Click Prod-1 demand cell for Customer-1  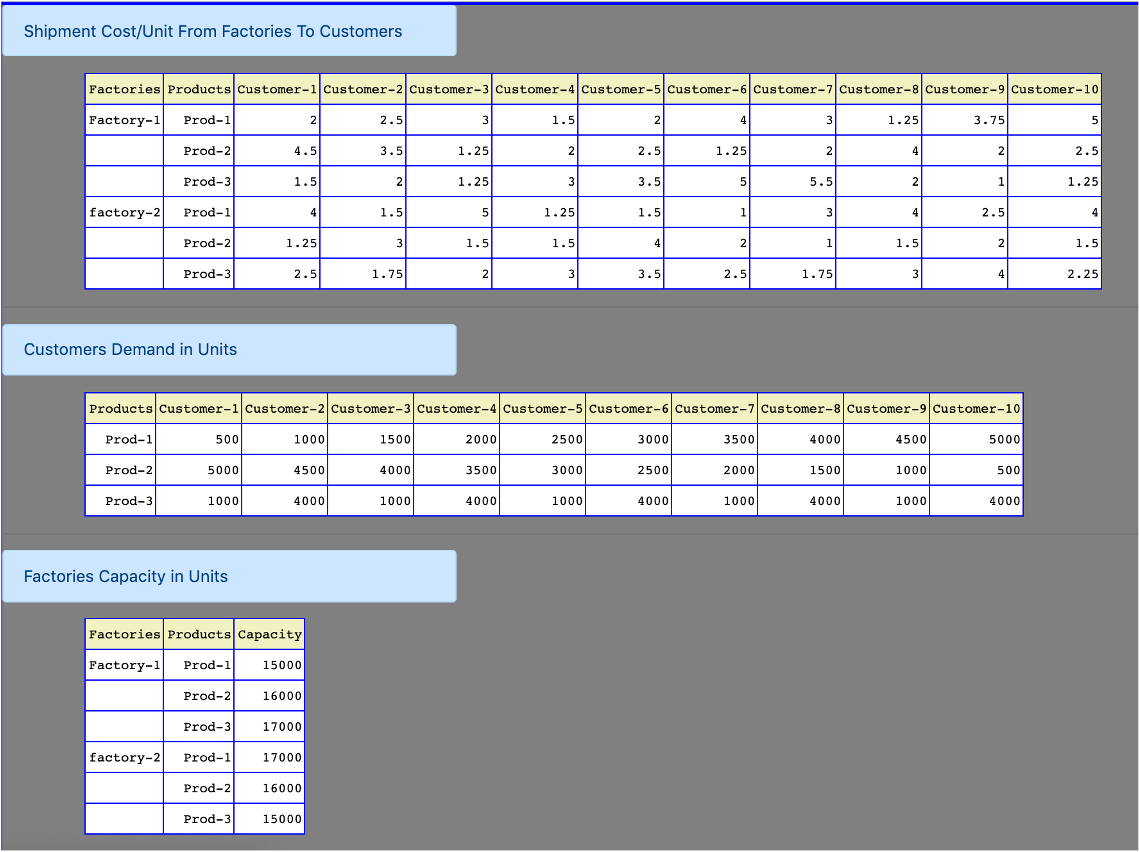[199, 439]
